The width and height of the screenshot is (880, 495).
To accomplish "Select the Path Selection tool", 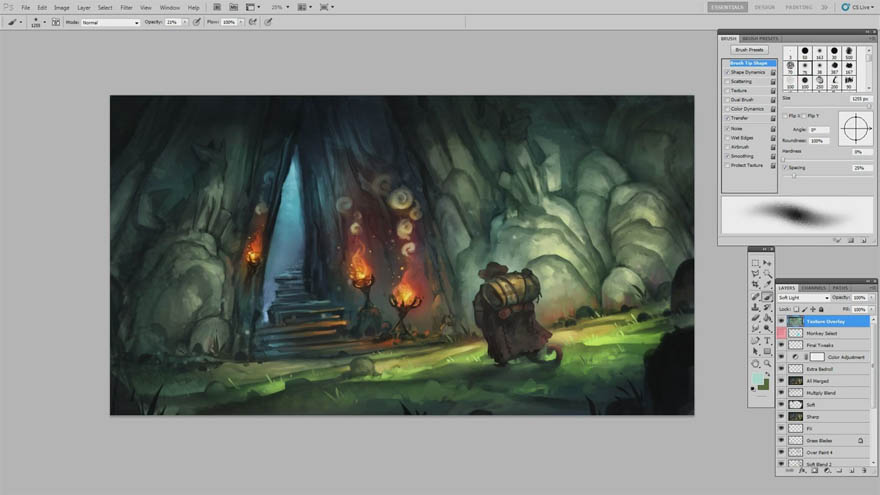I will point(755,351).
